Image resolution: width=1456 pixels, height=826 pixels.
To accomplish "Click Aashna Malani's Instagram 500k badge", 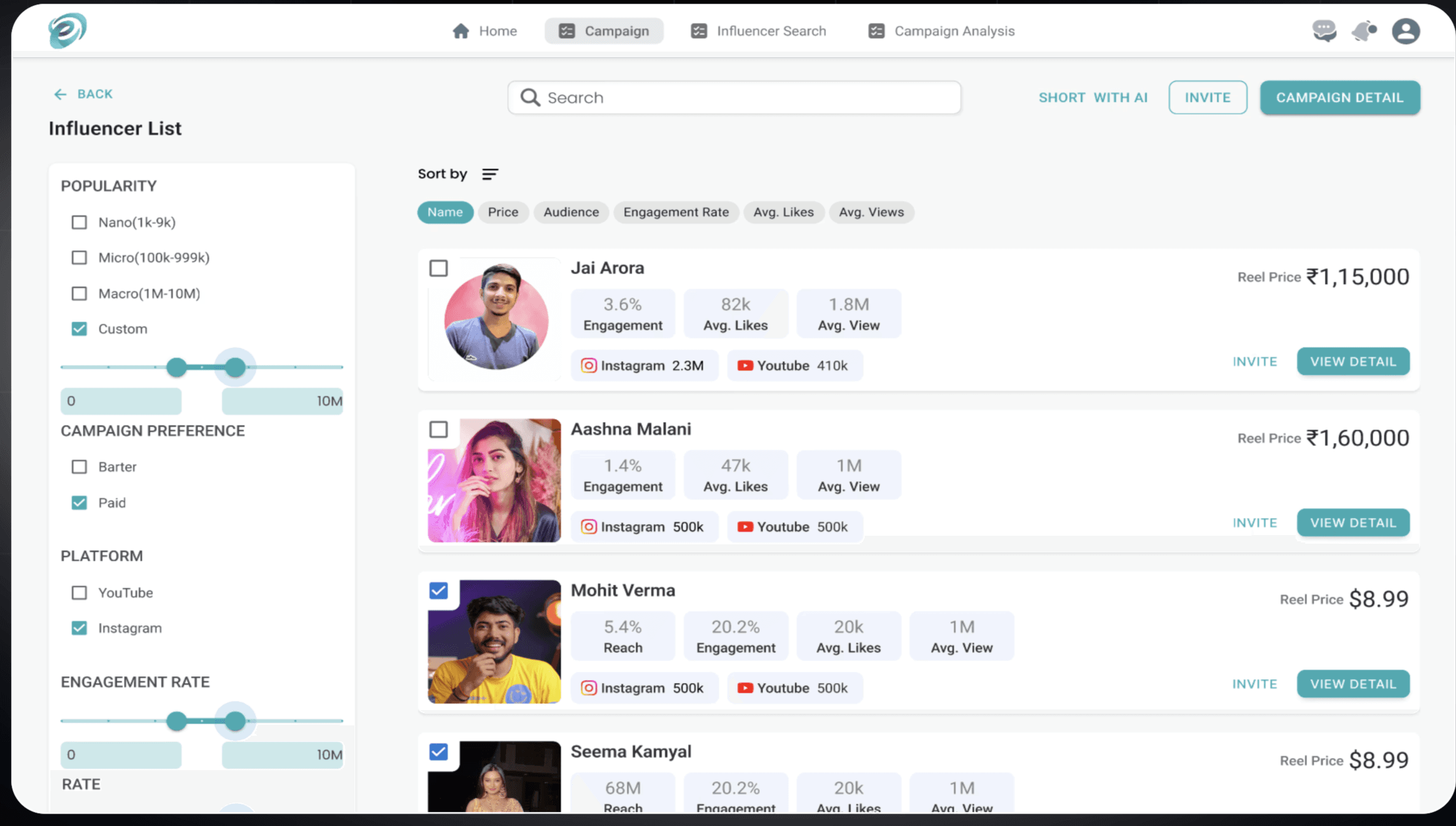I will coord(644,527).
